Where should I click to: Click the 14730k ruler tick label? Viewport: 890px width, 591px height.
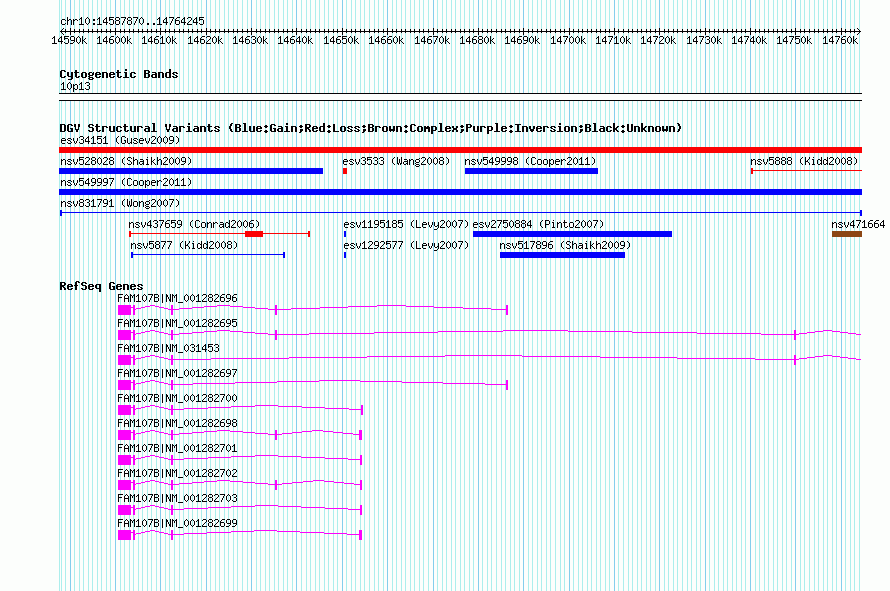[704, 40]
